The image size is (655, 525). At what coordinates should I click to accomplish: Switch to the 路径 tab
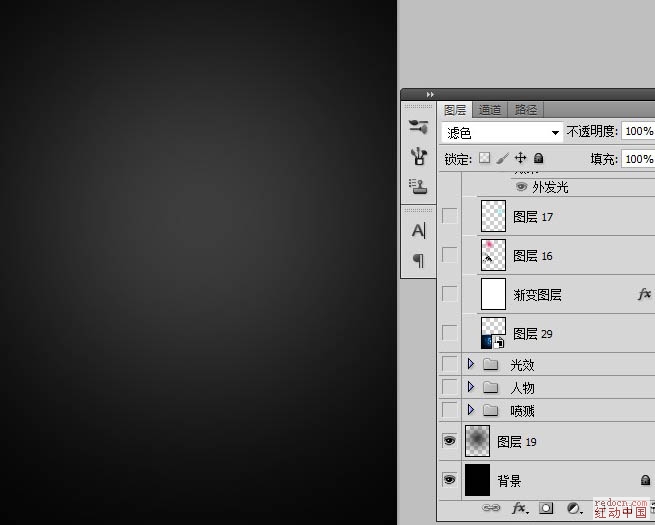[524, 110]
